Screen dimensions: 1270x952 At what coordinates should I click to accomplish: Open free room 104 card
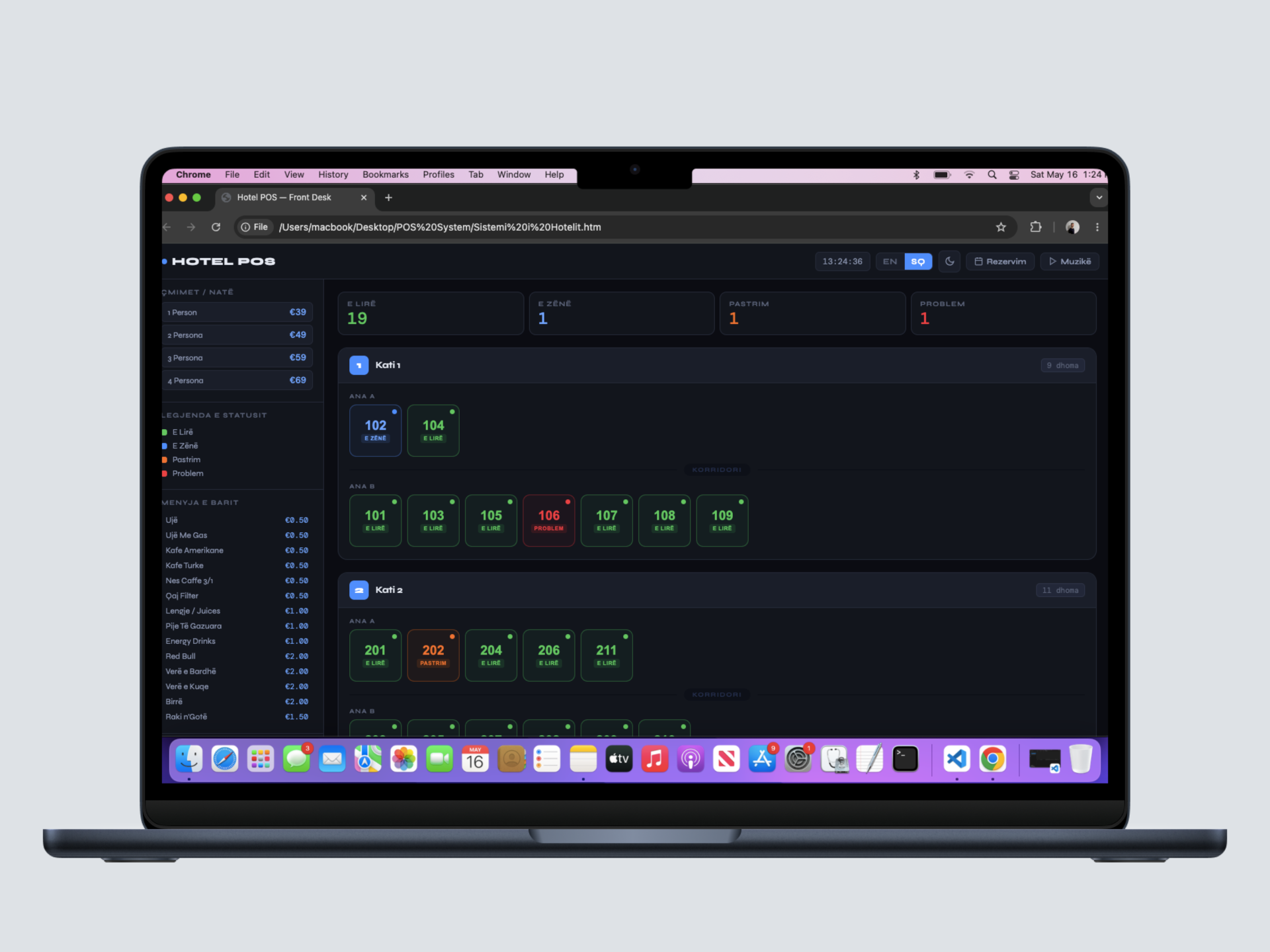[x=433, y=430]
